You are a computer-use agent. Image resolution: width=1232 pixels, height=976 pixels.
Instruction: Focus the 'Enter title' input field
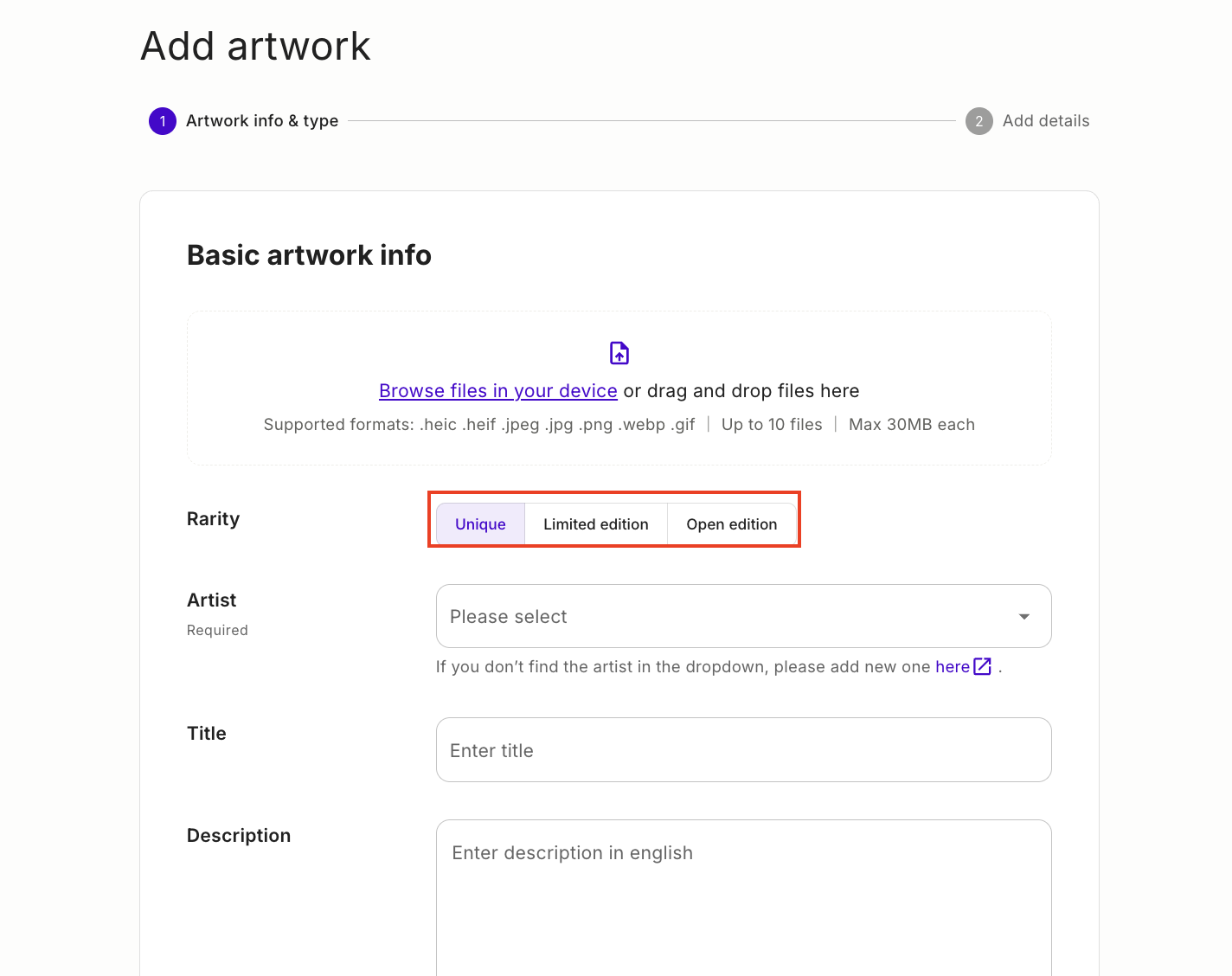pos(744,750)
